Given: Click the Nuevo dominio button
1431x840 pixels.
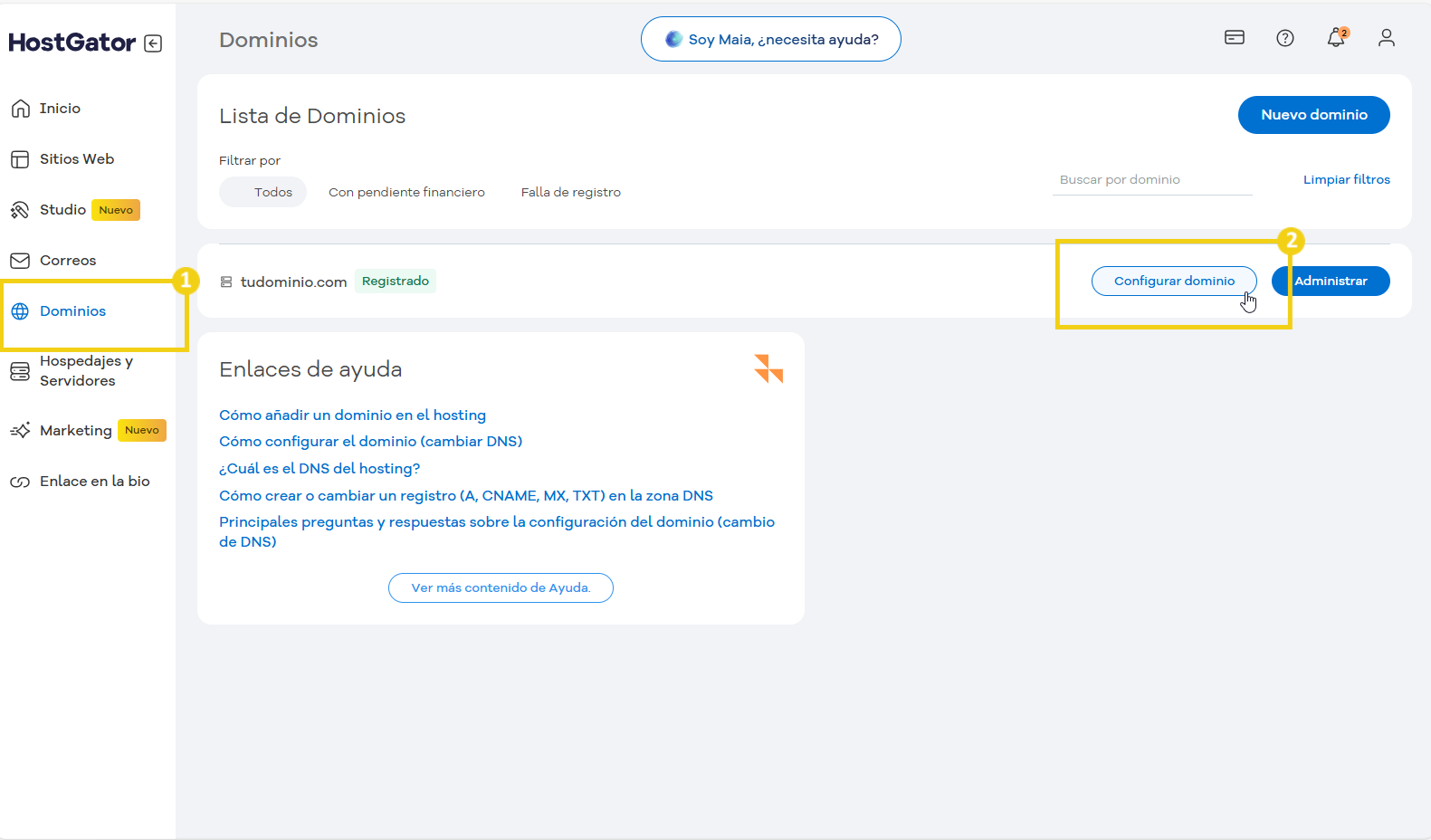Looking at the screenshot, I should 1313,115.
